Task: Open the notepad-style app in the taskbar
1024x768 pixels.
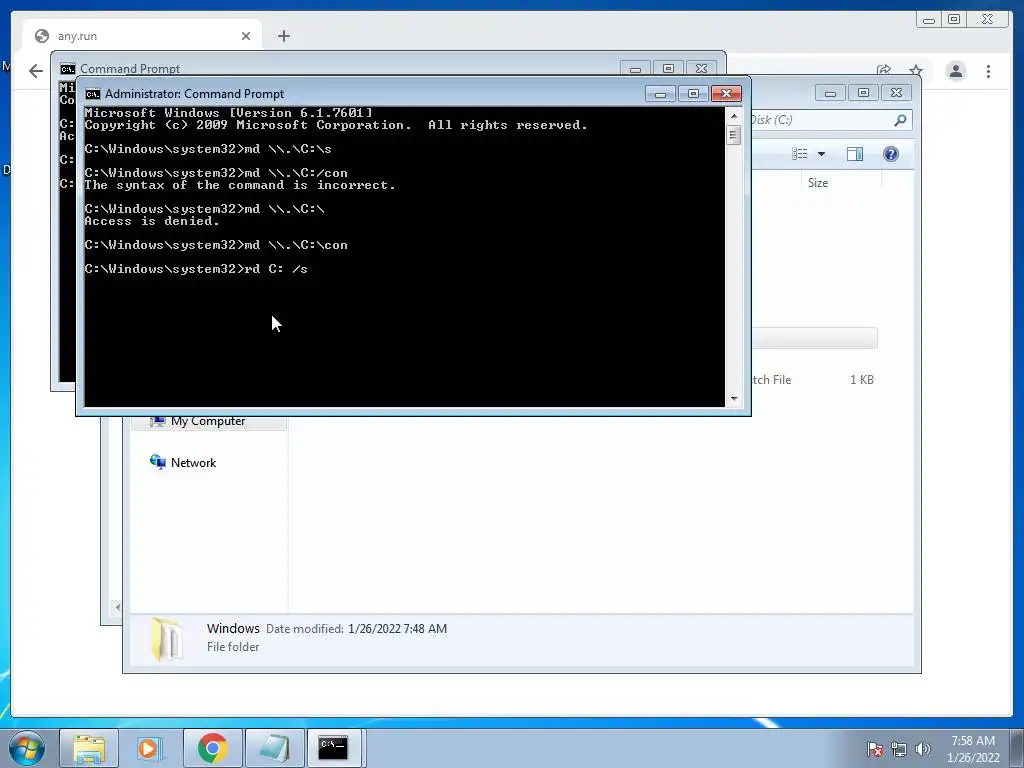Action: 274,748
